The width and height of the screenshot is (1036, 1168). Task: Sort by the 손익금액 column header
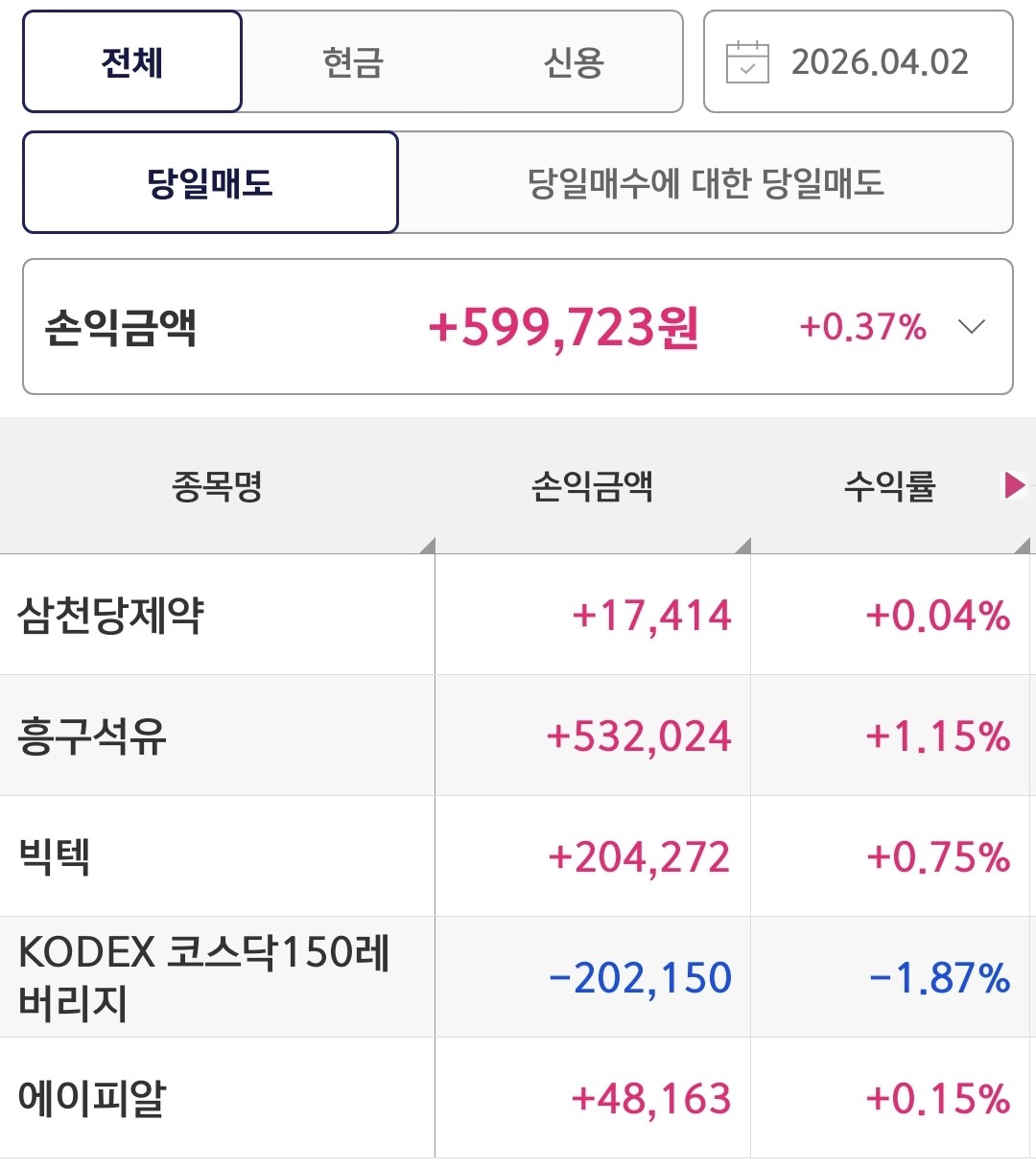[592, 486]
